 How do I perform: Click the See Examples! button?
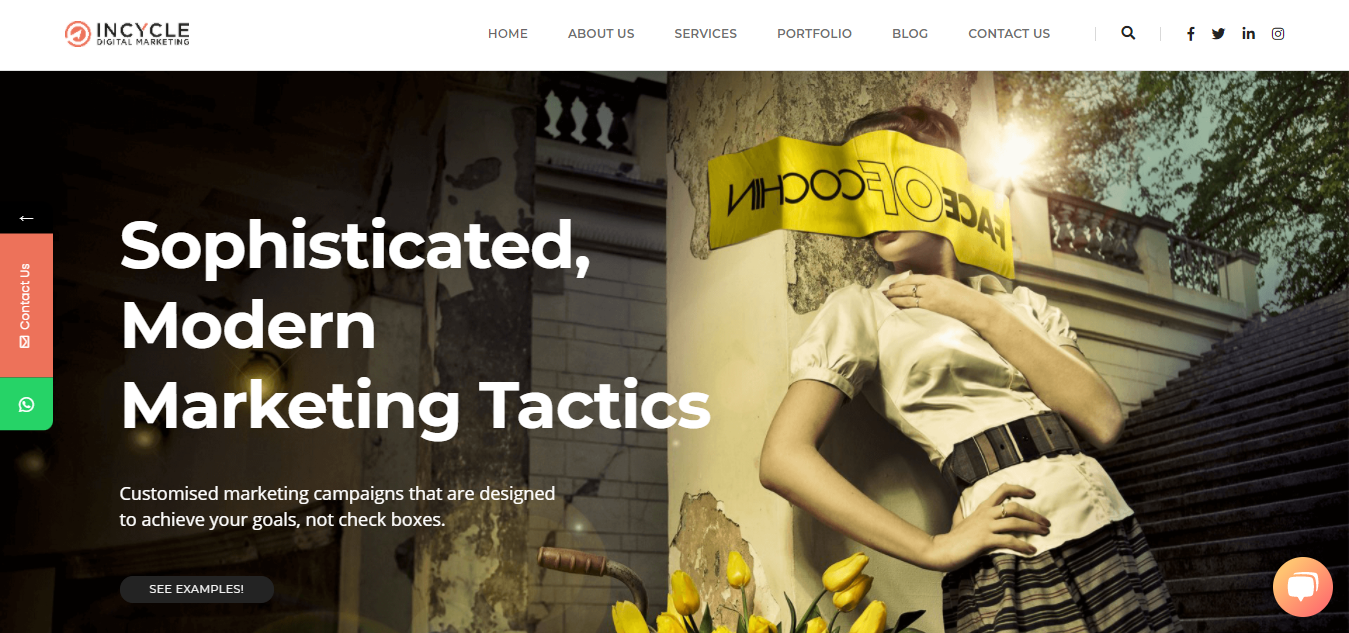(x=197, y=589)
